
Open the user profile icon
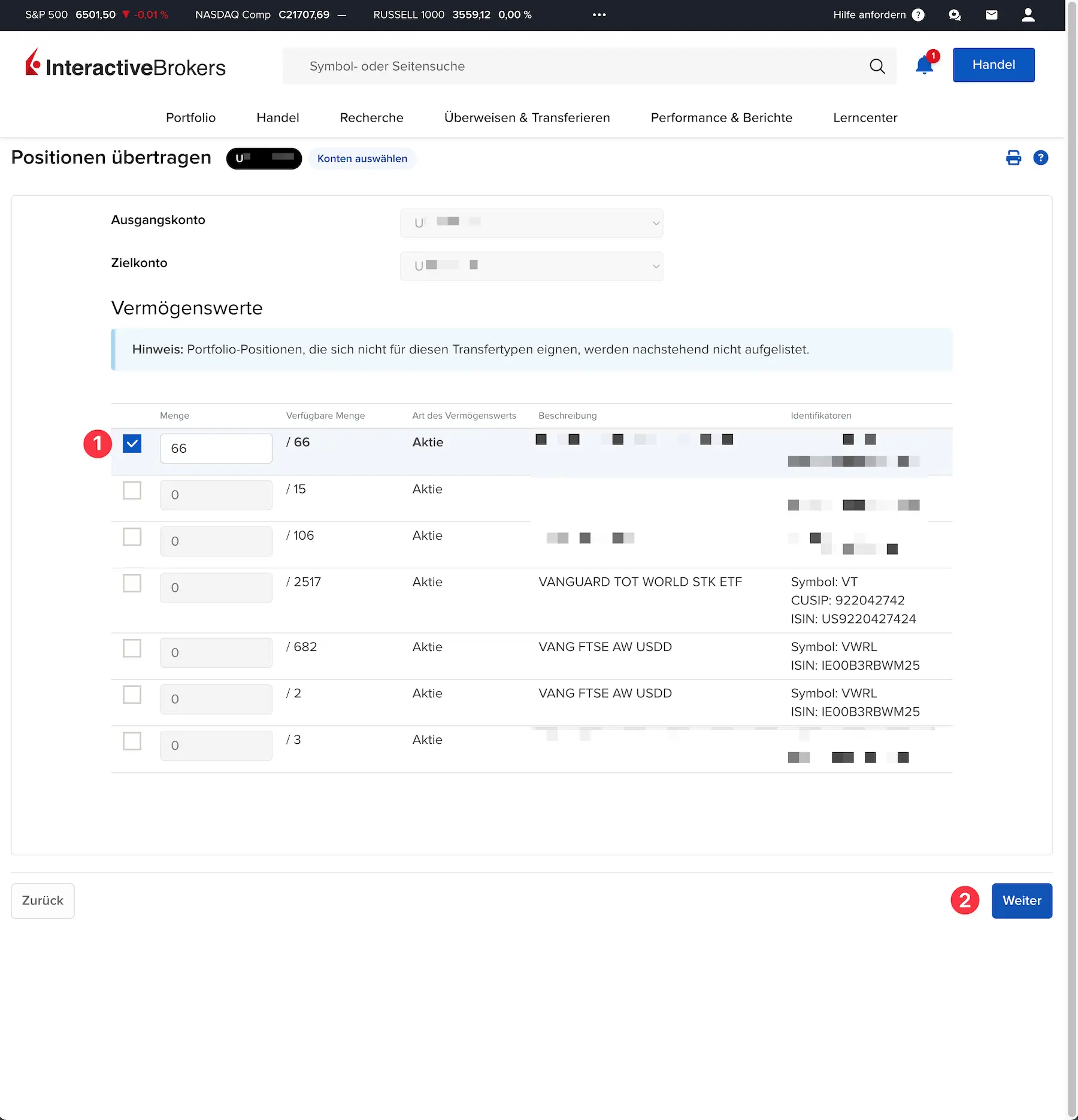(x=1028, y=15)
